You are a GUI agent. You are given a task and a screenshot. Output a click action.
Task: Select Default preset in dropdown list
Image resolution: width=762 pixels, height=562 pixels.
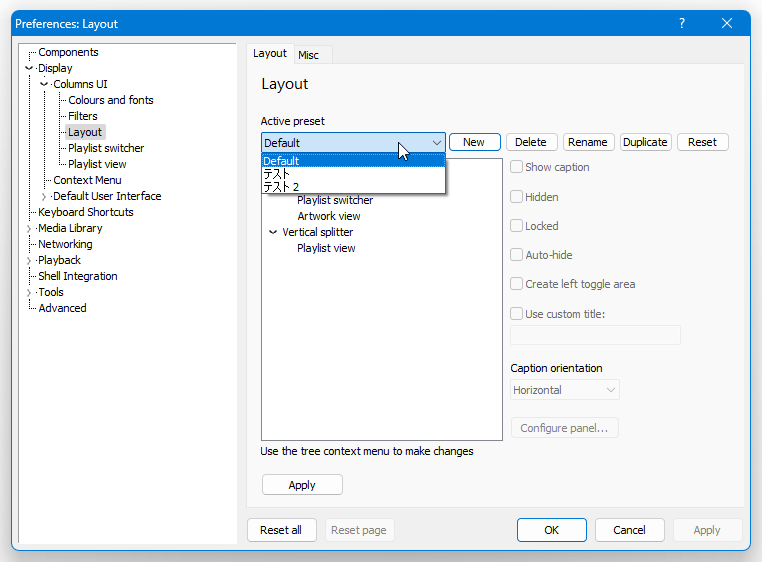353,161
